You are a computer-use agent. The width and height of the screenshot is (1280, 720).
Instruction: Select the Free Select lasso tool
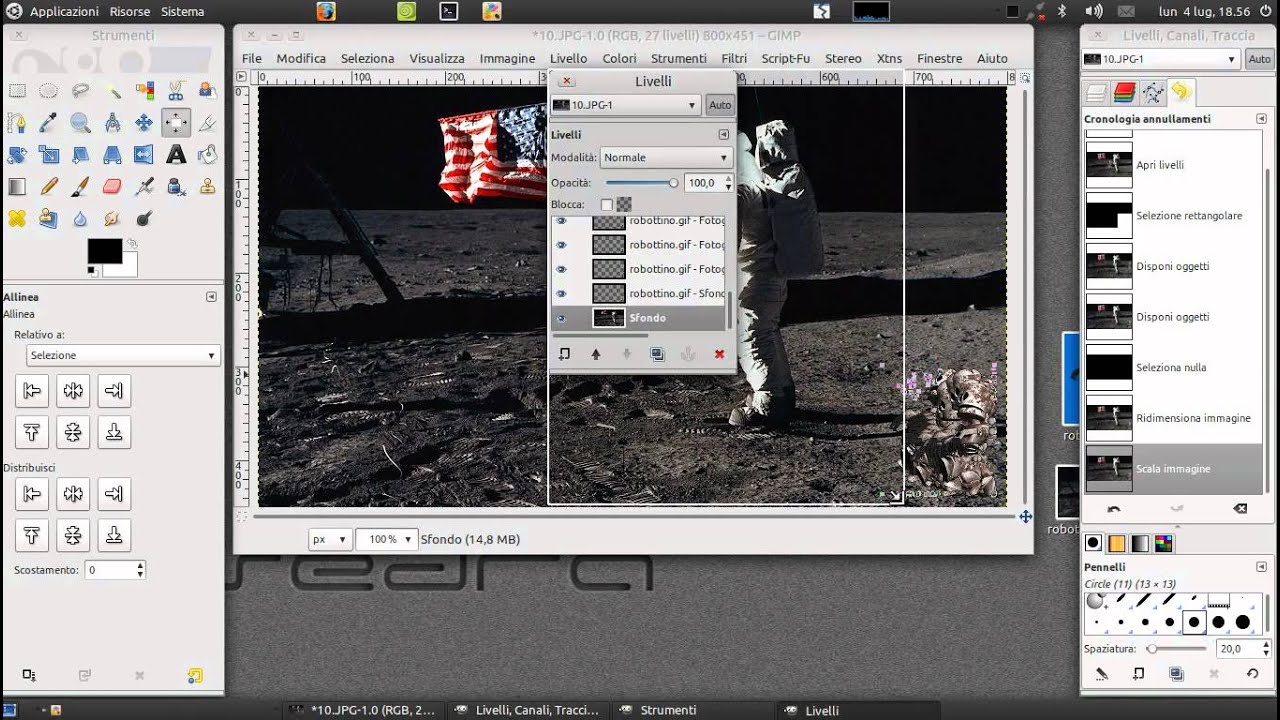click(80, 91)
